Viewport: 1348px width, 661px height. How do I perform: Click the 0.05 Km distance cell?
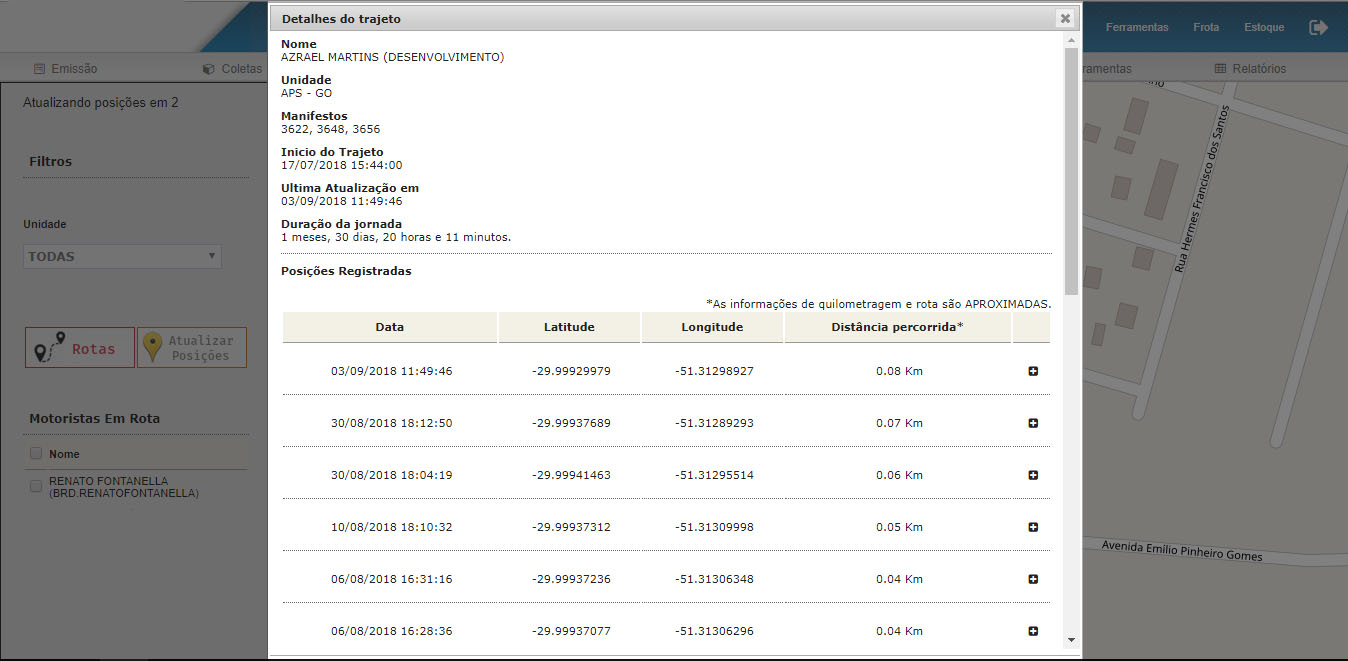[899, 527]
